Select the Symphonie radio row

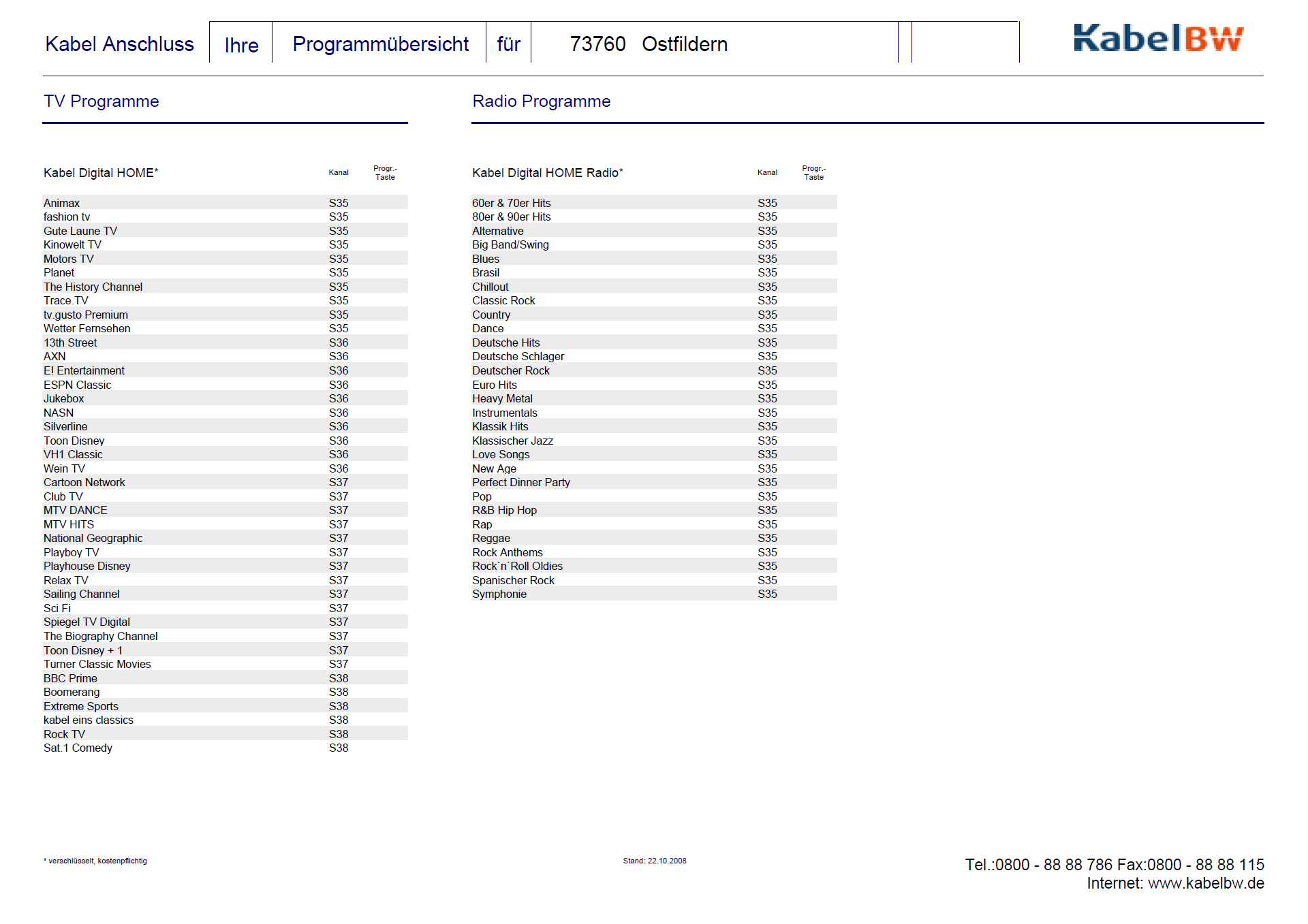click(x=499, y=594)
